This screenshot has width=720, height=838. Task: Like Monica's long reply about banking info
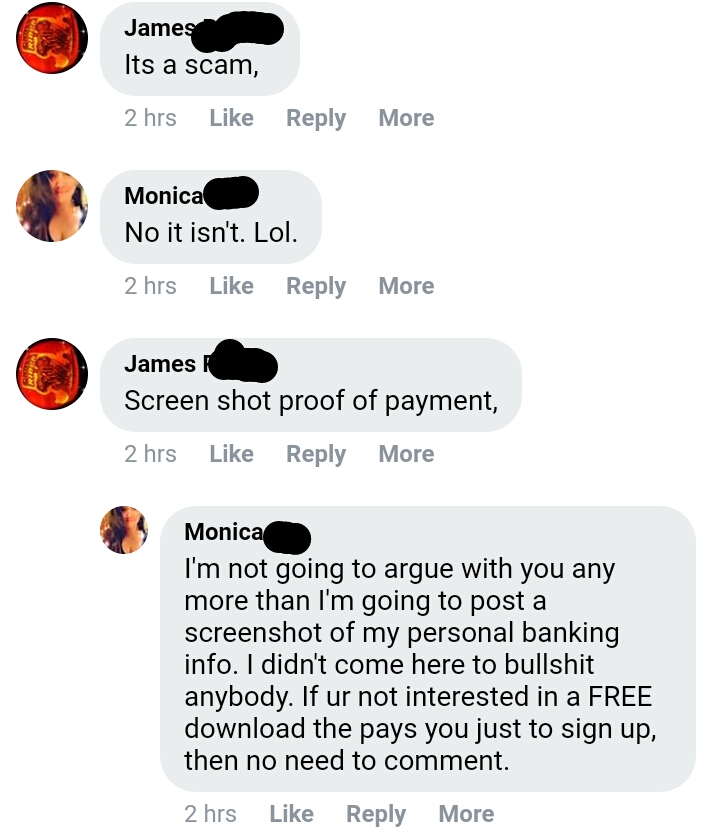pos(291,813)
